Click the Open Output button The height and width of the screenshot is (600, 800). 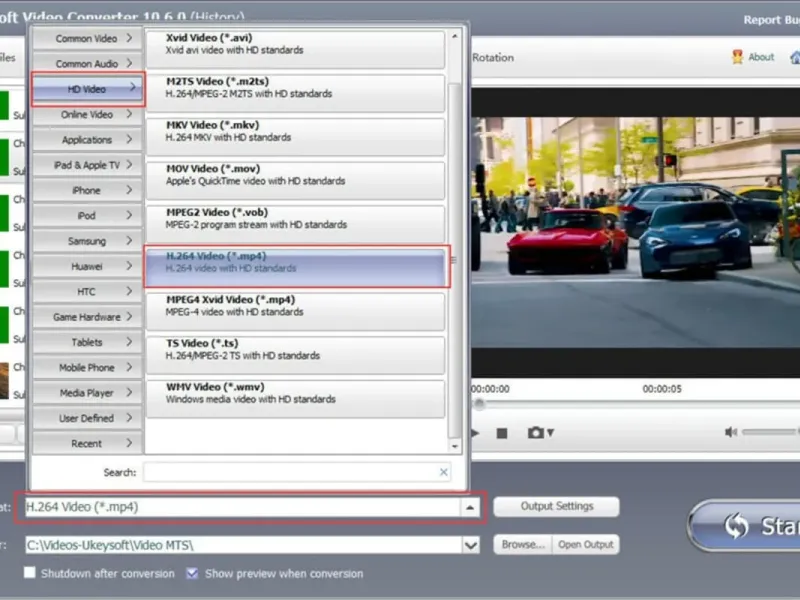(586, 545)
